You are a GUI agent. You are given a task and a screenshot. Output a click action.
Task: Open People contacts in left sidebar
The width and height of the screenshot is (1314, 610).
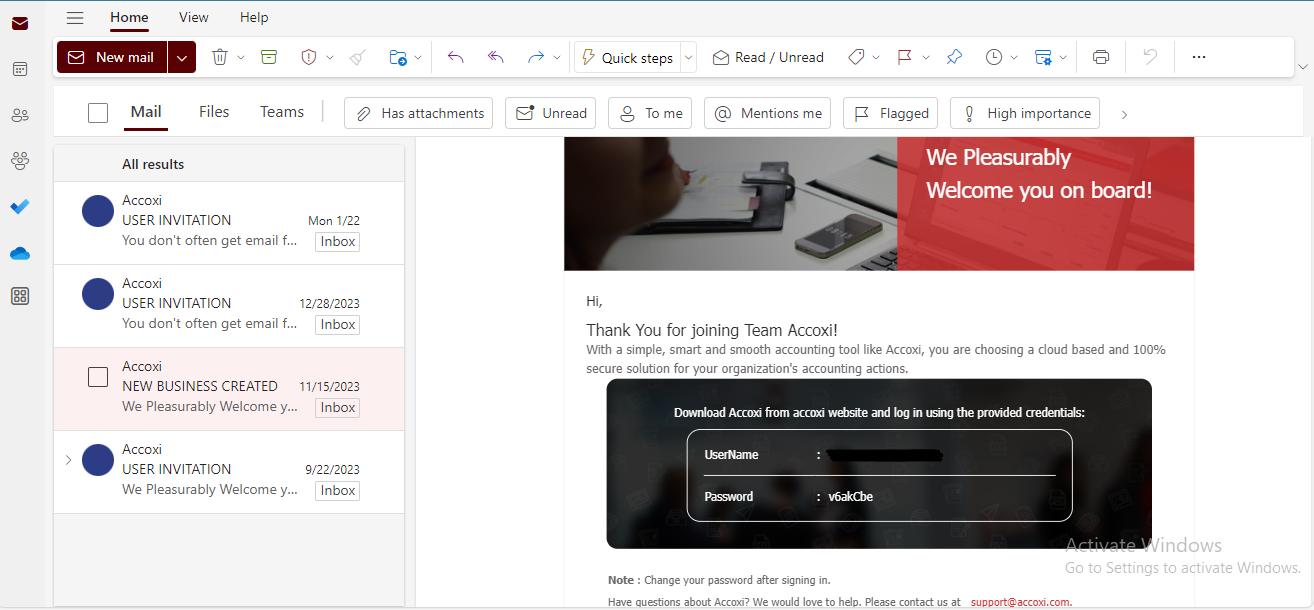(20, 115)
